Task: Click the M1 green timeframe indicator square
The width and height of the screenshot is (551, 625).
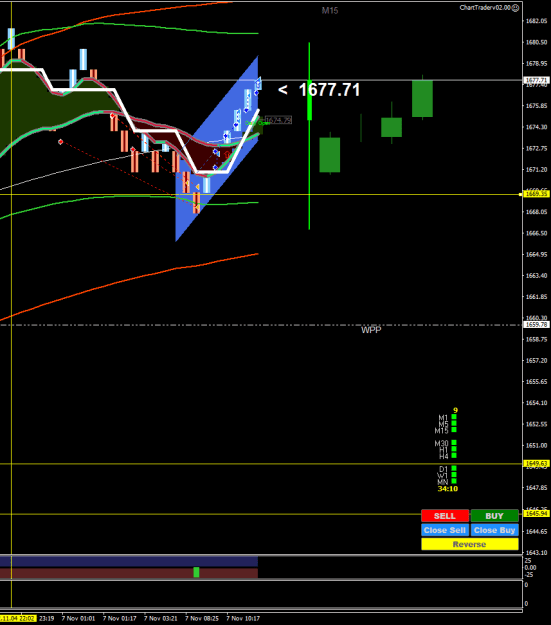Action: 454,417
